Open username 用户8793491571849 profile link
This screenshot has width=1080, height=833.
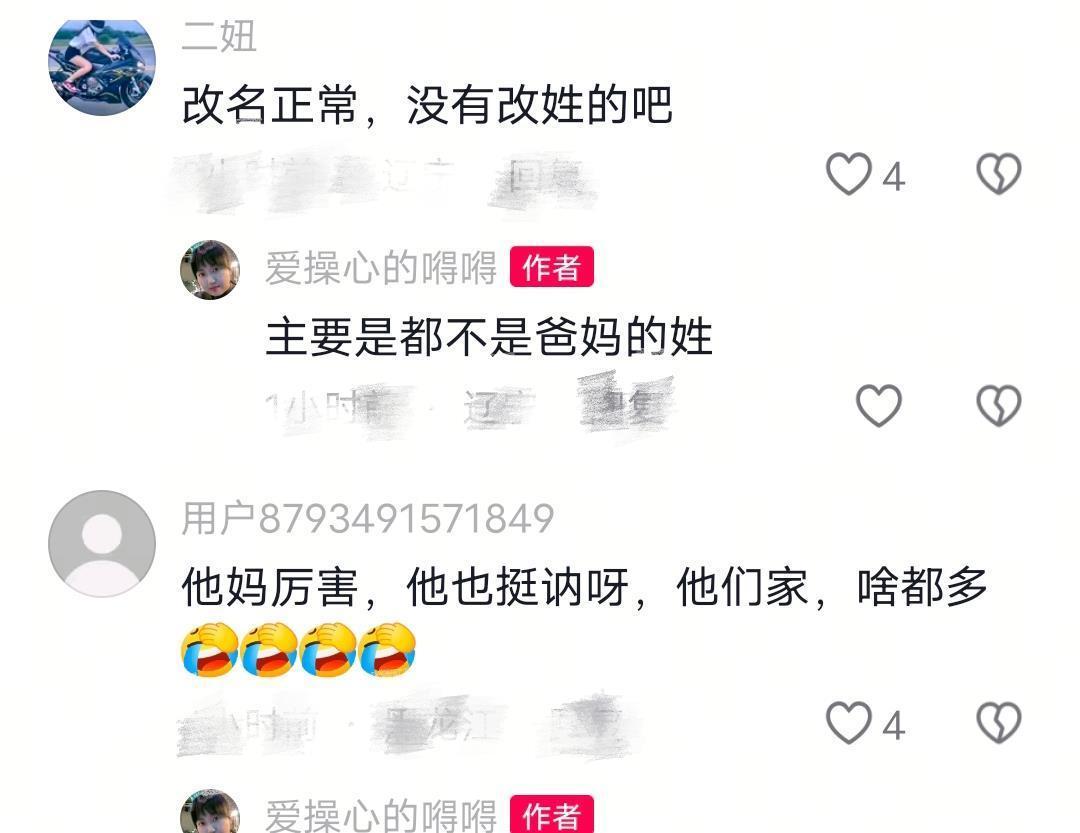point(368,518)
